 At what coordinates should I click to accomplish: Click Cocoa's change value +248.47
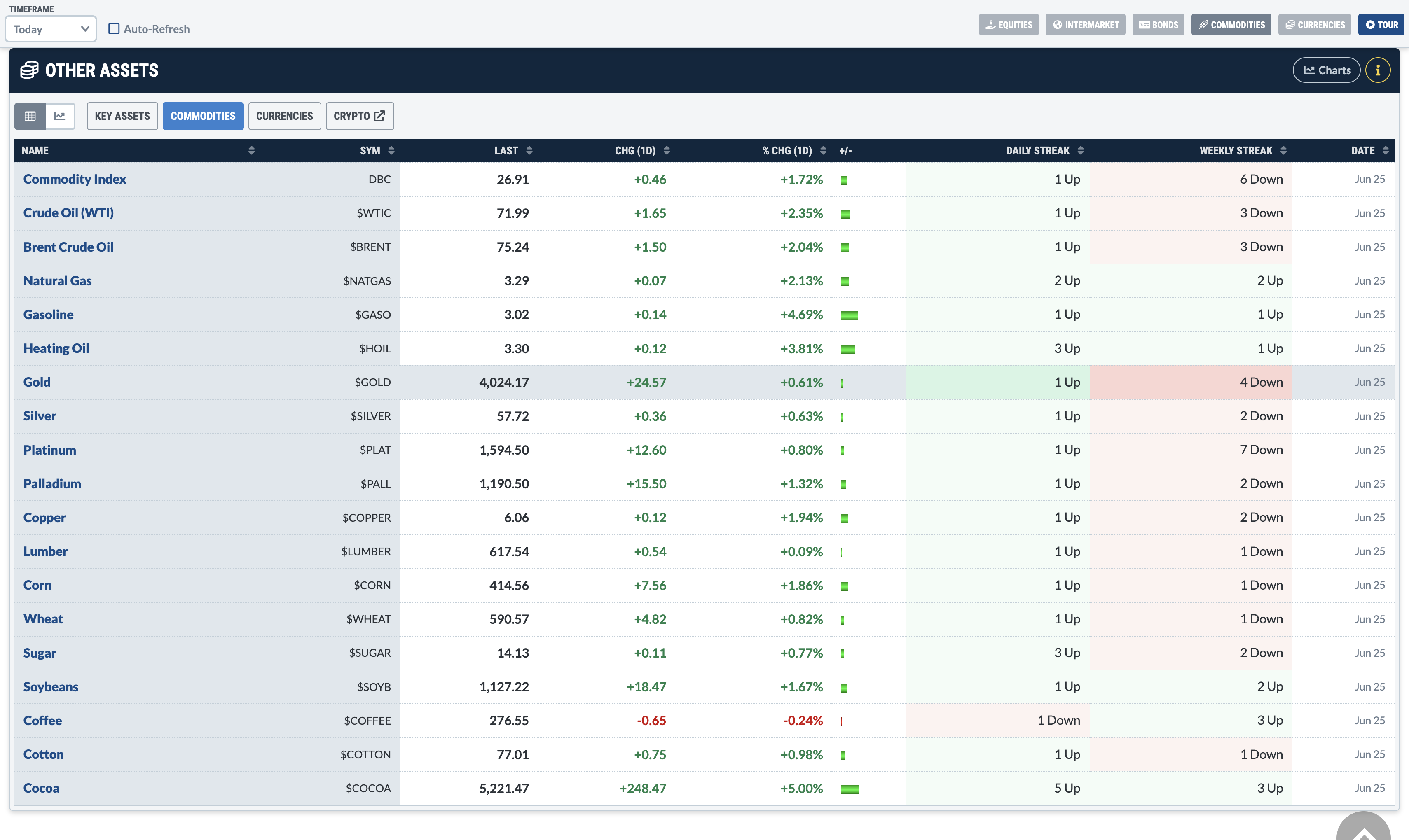[643, 789]
